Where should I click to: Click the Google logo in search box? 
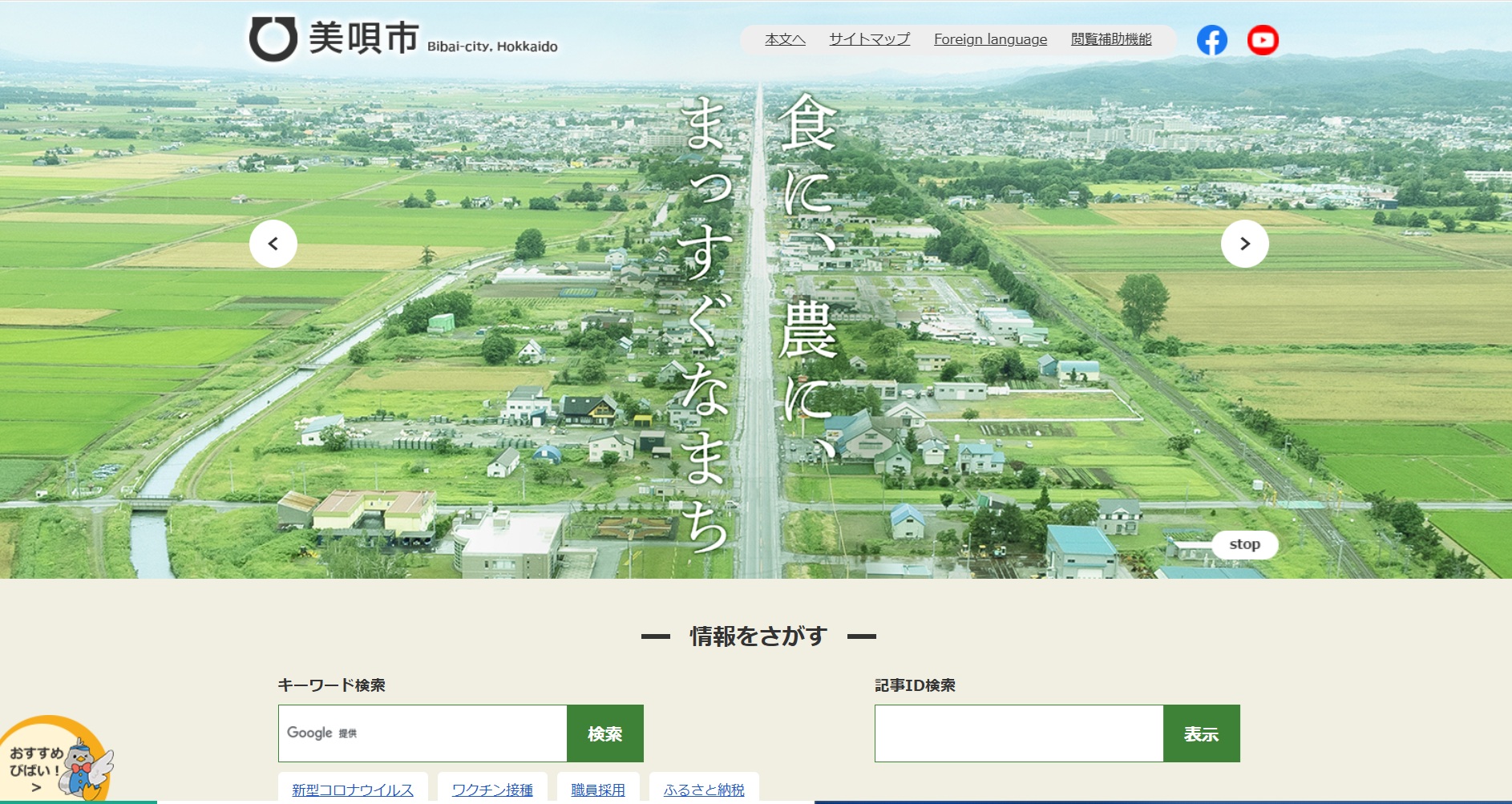click(x=309, y=732)
